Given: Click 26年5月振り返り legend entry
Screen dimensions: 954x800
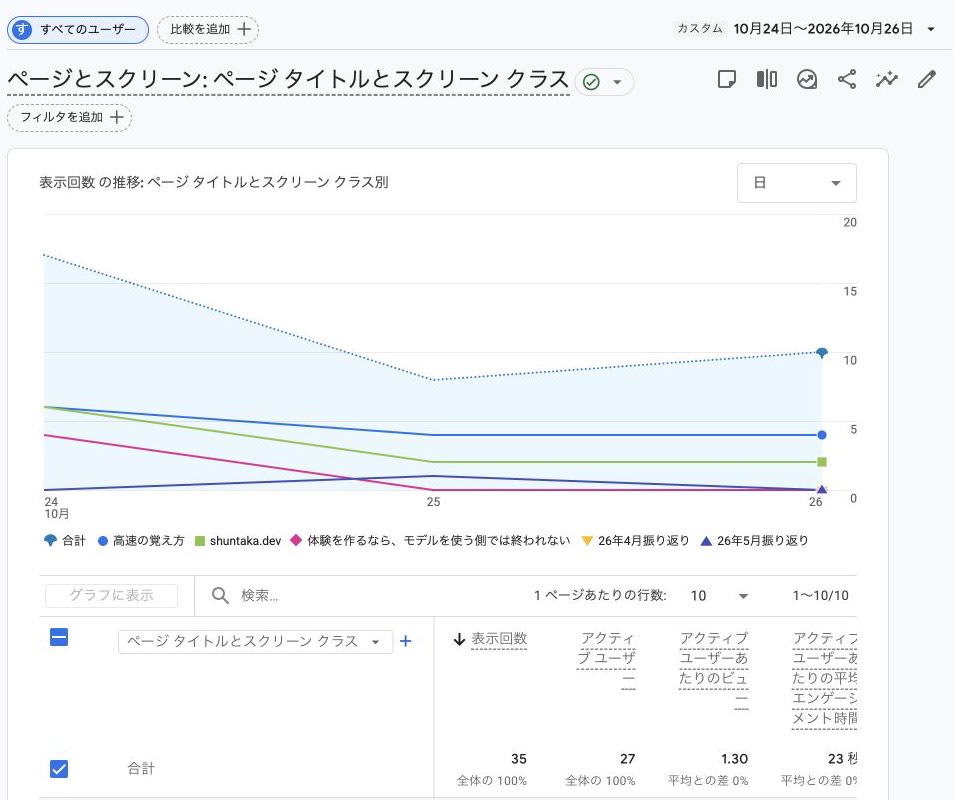Looking at the screenshot, I should click(754, 540).
